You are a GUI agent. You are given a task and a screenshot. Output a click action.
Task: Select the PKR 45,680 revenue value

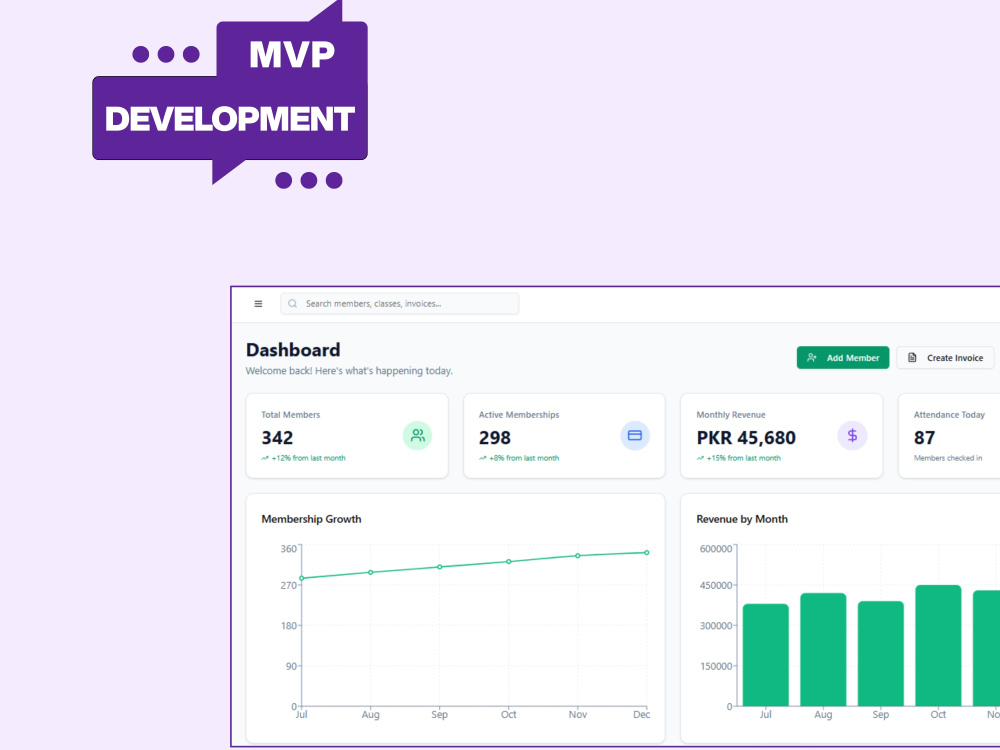(746, 438)
